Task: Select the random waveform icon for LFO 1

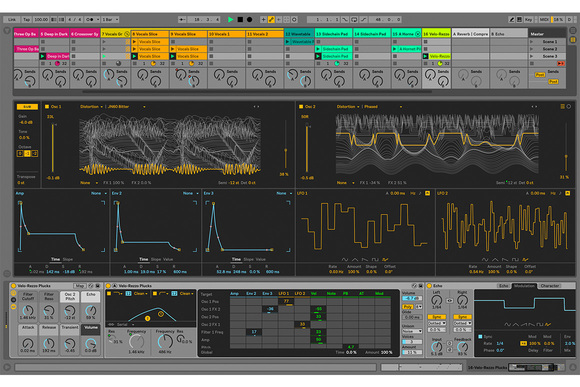Action: pos(385,259)
